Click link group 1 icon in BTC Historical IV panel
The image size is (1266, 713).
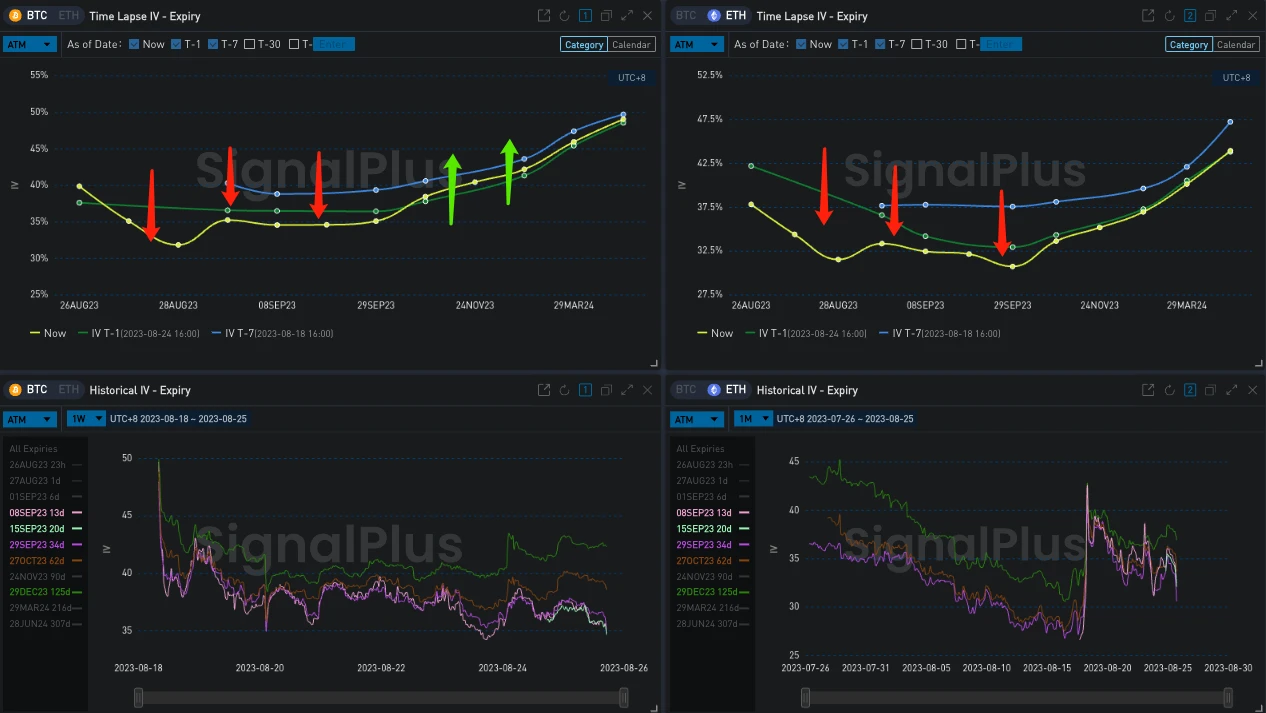(x=585, y=390)
